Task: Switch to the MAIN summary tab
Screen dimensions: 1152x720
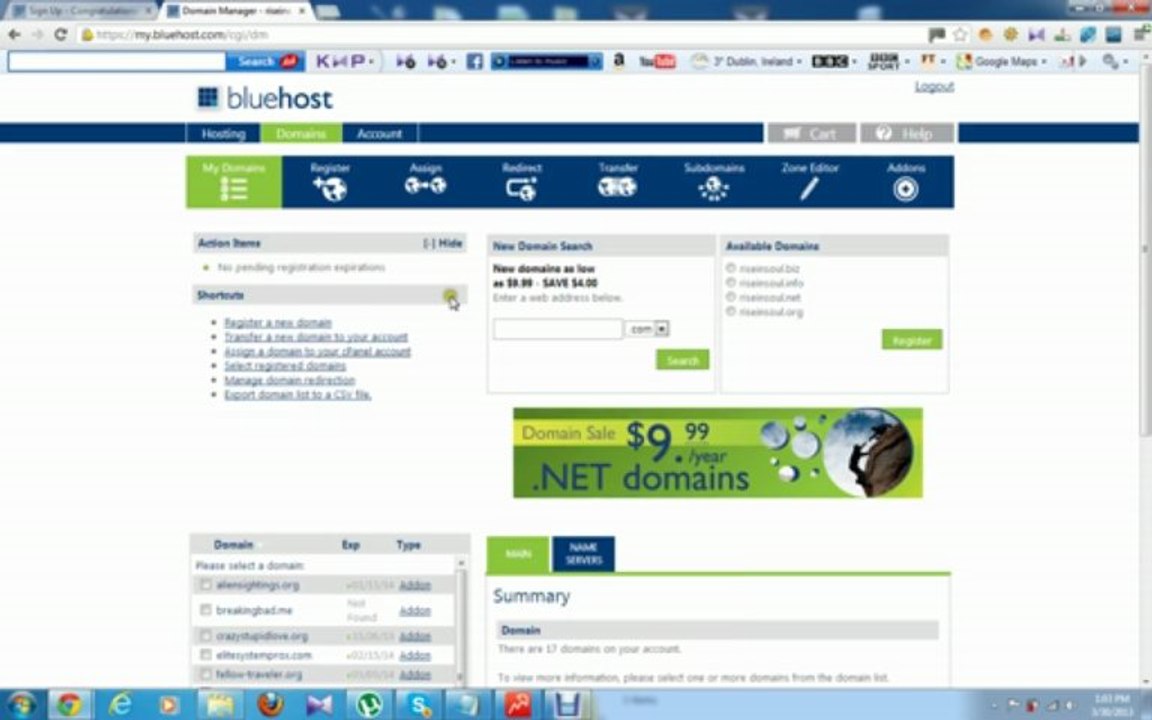Action: (x=518, y=554)
